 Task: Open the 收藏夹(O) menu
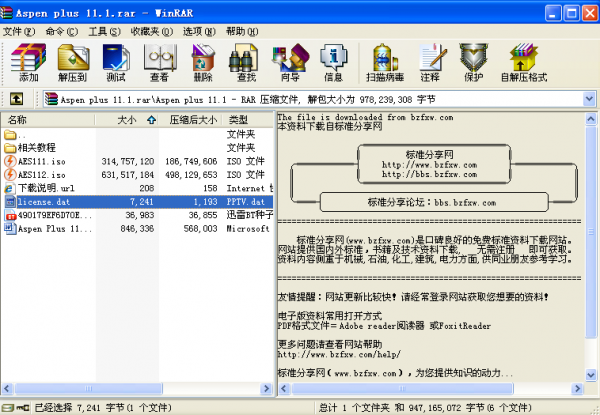tap(152, 31)
